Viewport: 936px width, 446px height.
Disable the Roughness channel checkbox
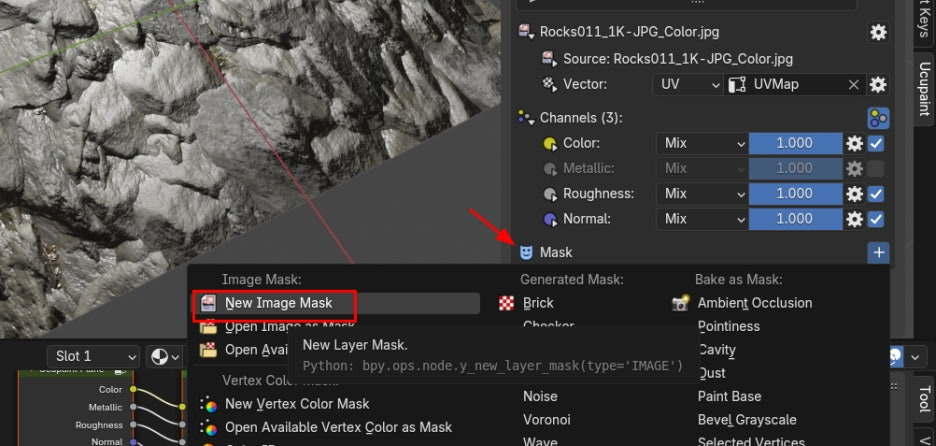tap(876, 193)
